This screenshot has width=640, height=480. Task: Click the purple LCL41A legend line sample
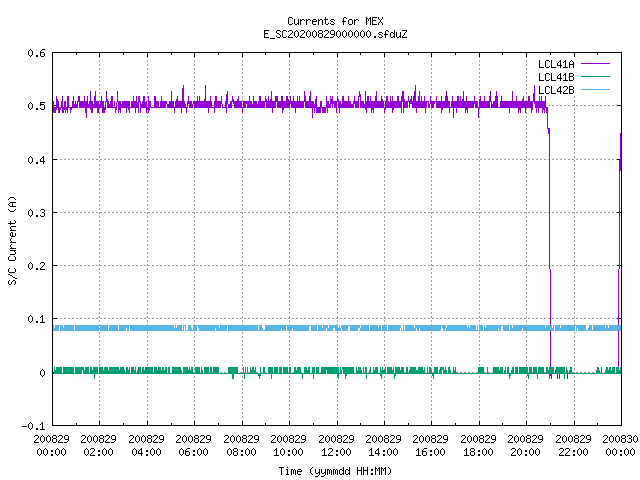(595, 64)
